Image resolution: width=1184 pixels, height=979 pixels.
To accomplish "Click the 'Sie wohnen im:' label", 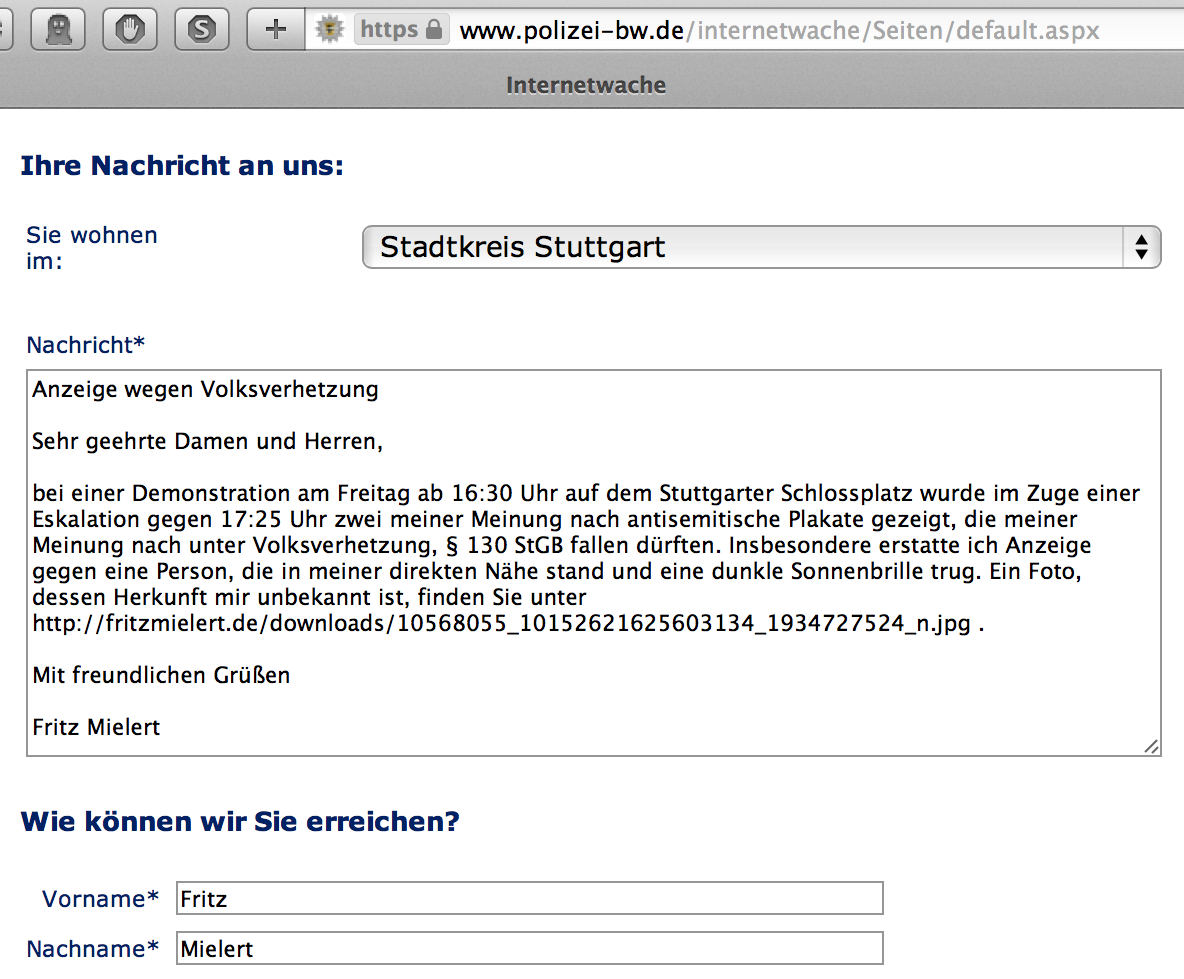I will [x=92, y=248].
